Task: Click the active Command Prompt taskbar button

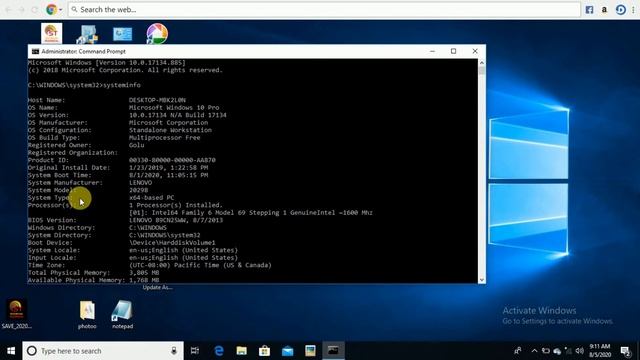Action: [333, 351]
